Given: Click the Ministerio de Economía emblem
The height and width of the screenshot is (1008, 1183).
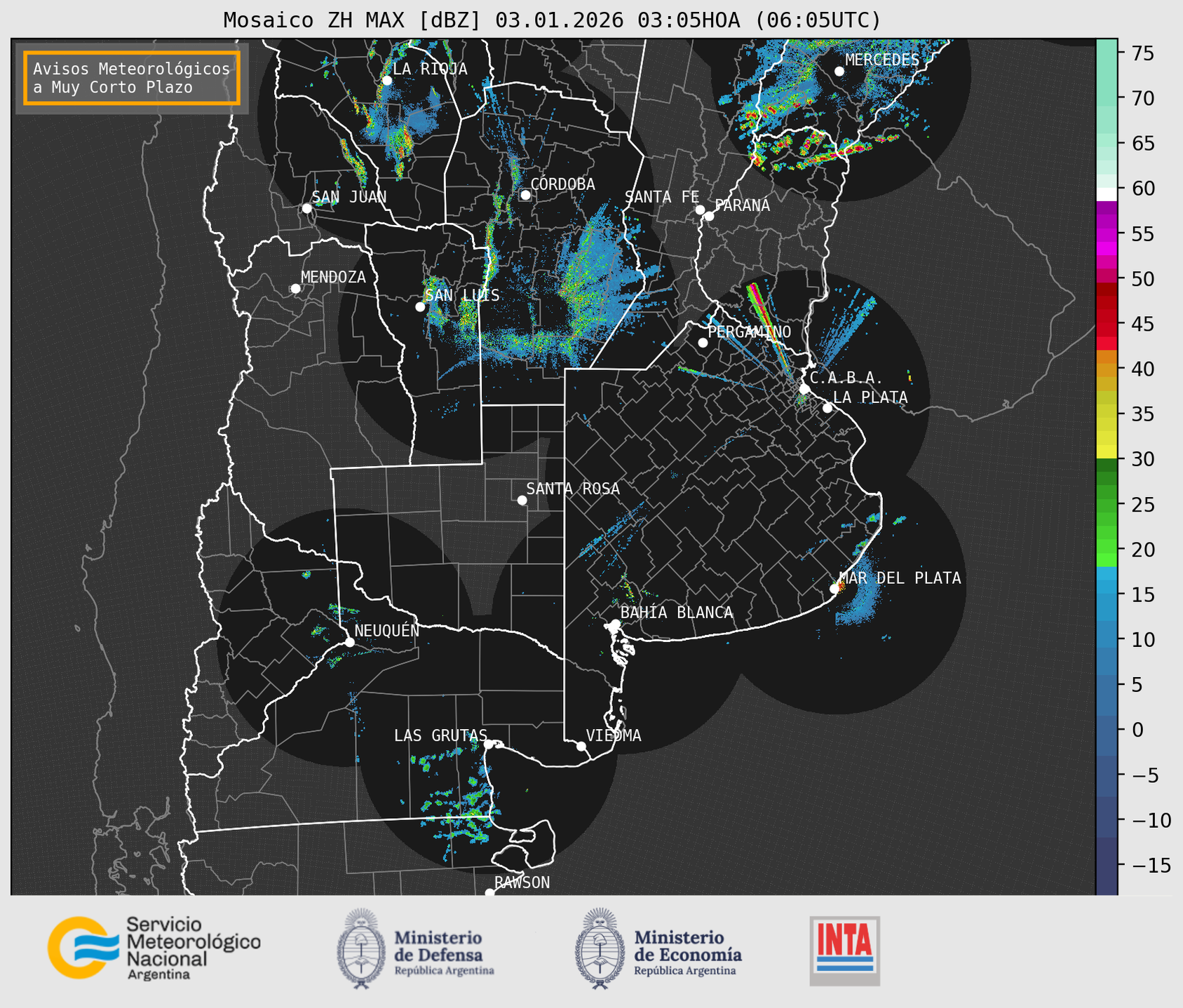Looking at the screenshot, I should pyautogui.click(x=600, y=949).
